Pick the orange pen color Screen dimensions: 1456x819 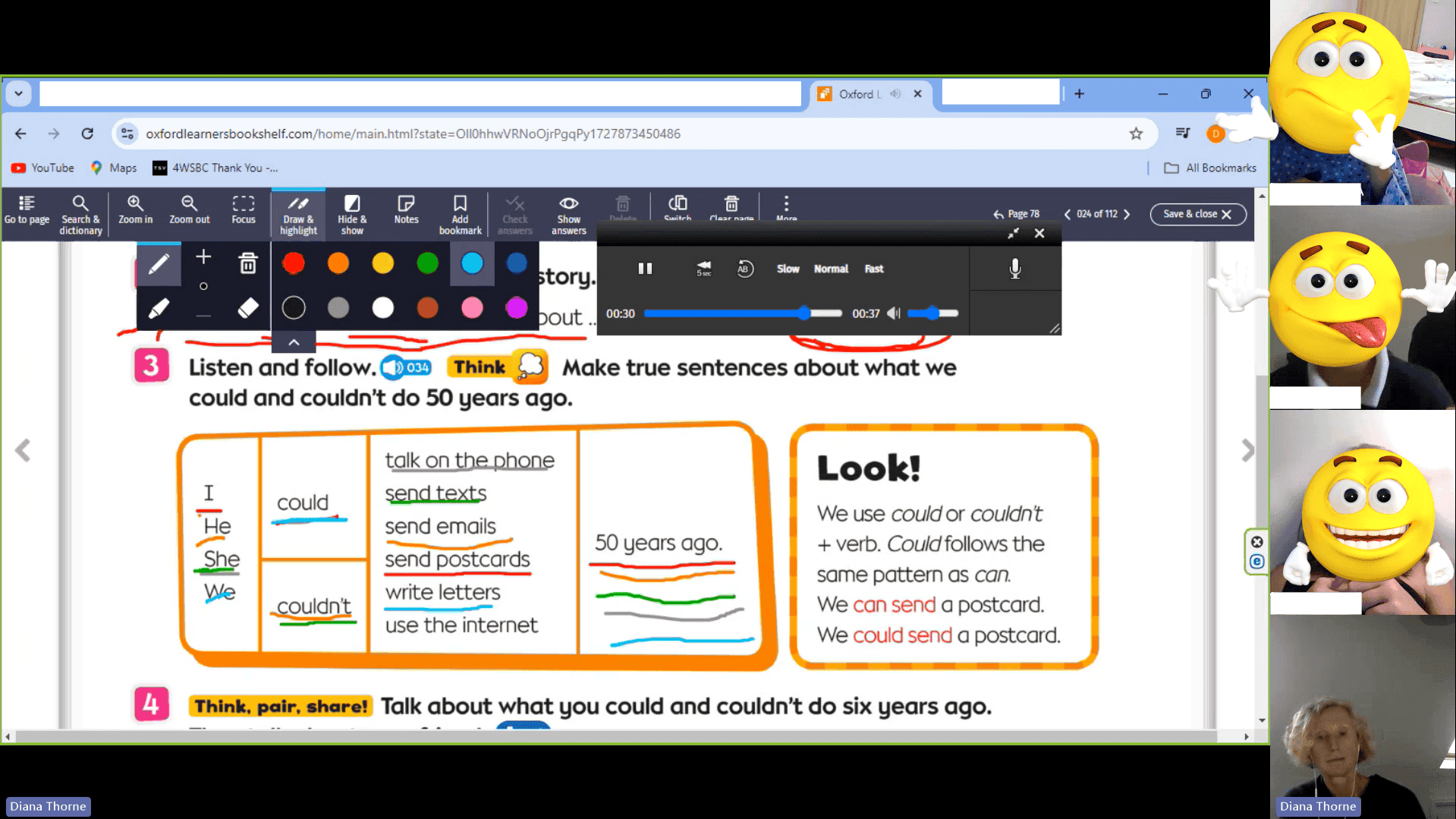tap(338, 263)
